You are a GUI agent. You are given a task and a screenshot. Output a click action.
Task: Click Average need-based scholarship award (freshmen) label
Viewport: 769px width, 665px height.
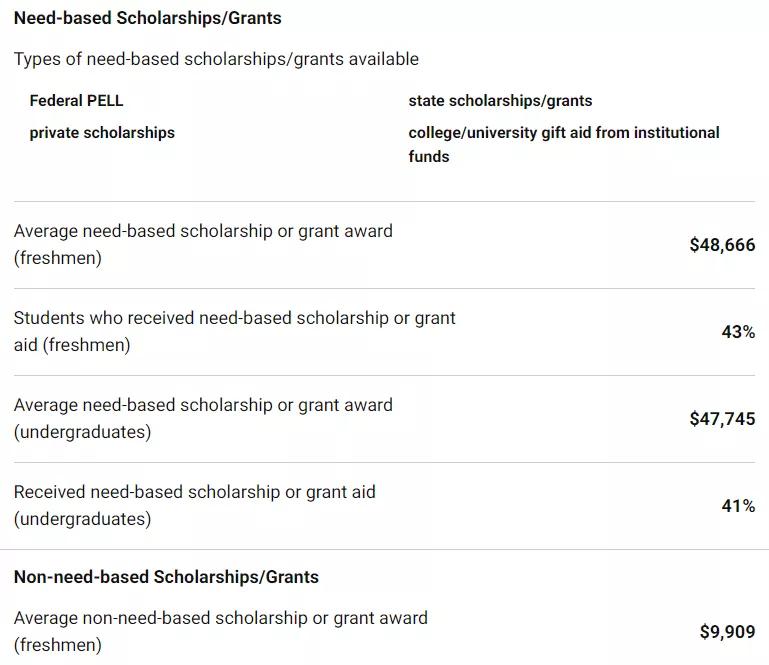203,244
